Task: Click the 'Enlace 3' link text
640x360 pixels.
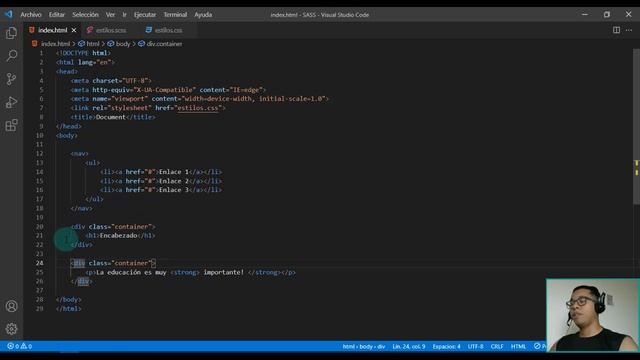Action: point(174,190)
